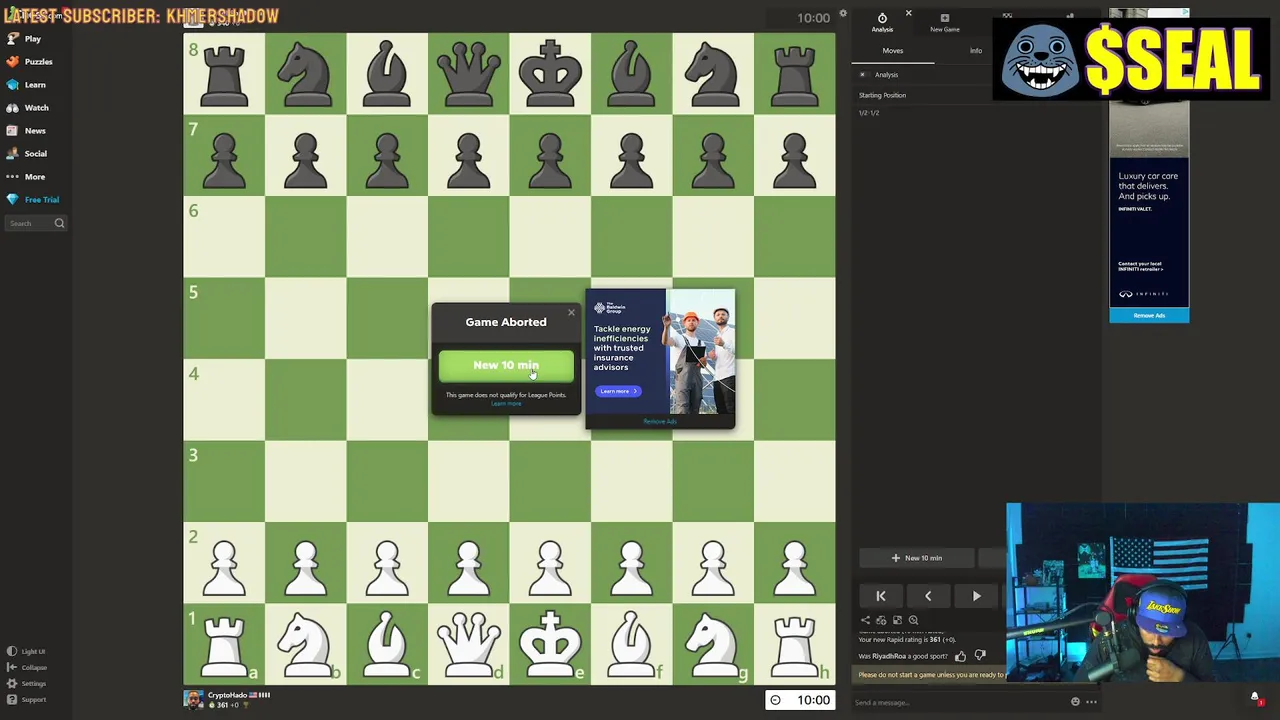Click the Starting Position text
The image size is (1280, 720).
[882, 95]
